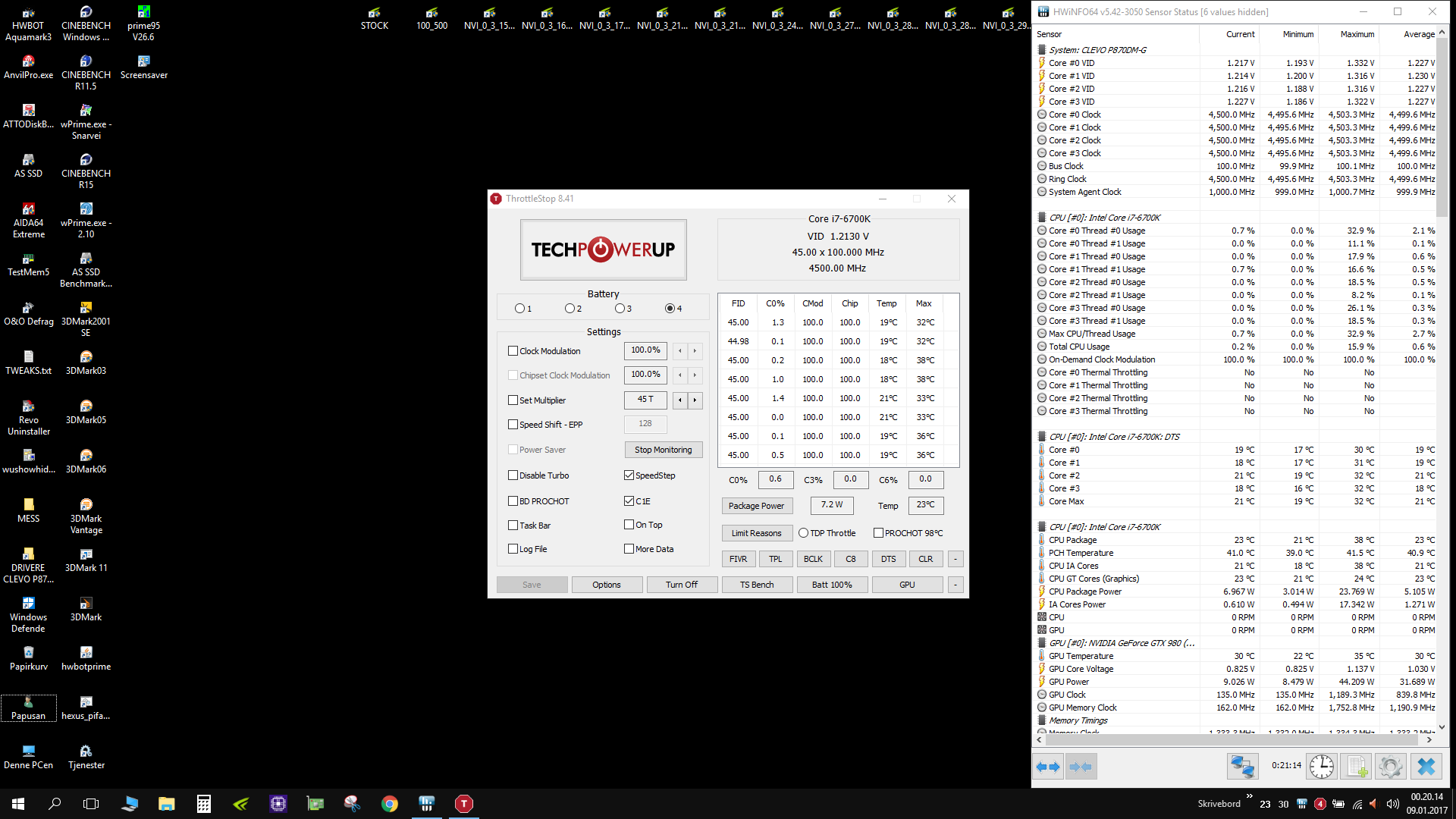Open the STOCK desktop icon
Screen dimensions: 1456x819
coord(374,19)
